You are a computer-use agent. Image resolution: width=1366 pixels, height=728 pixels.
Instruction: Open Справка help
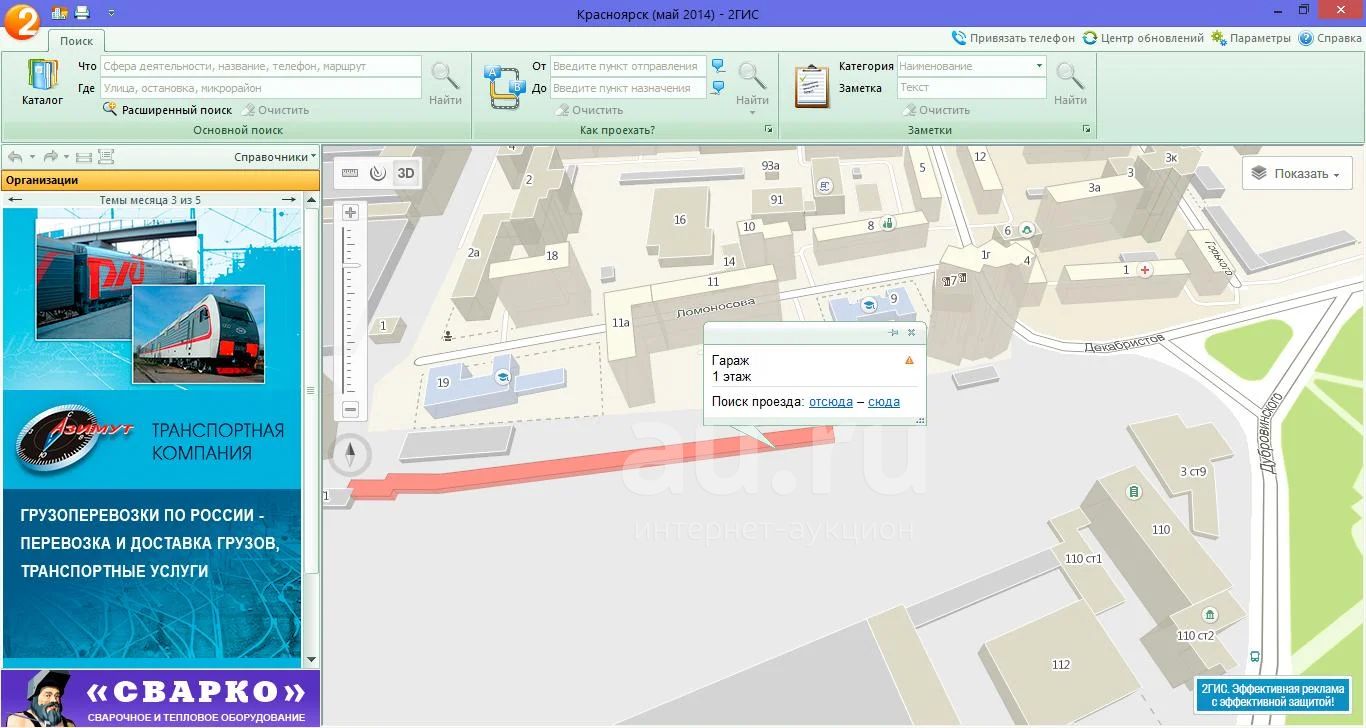pos(1330,38)
